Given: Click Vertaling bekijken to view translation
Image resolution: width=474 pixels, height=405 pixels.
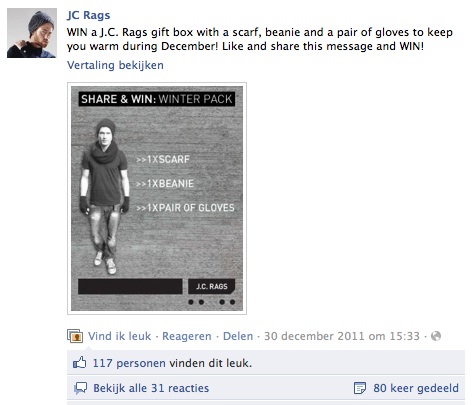Looking at the screenshot, I should pos(115,65).
